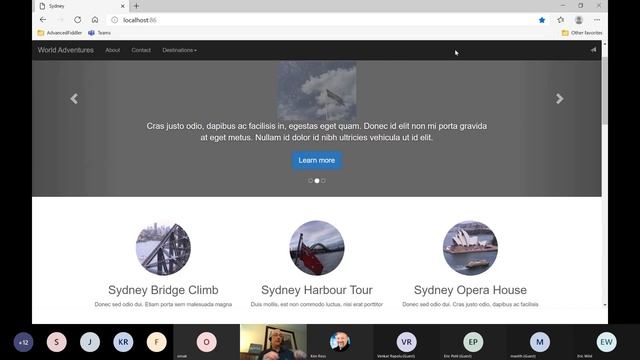Click the plane icon in the navbar

(x=593, y=50)
